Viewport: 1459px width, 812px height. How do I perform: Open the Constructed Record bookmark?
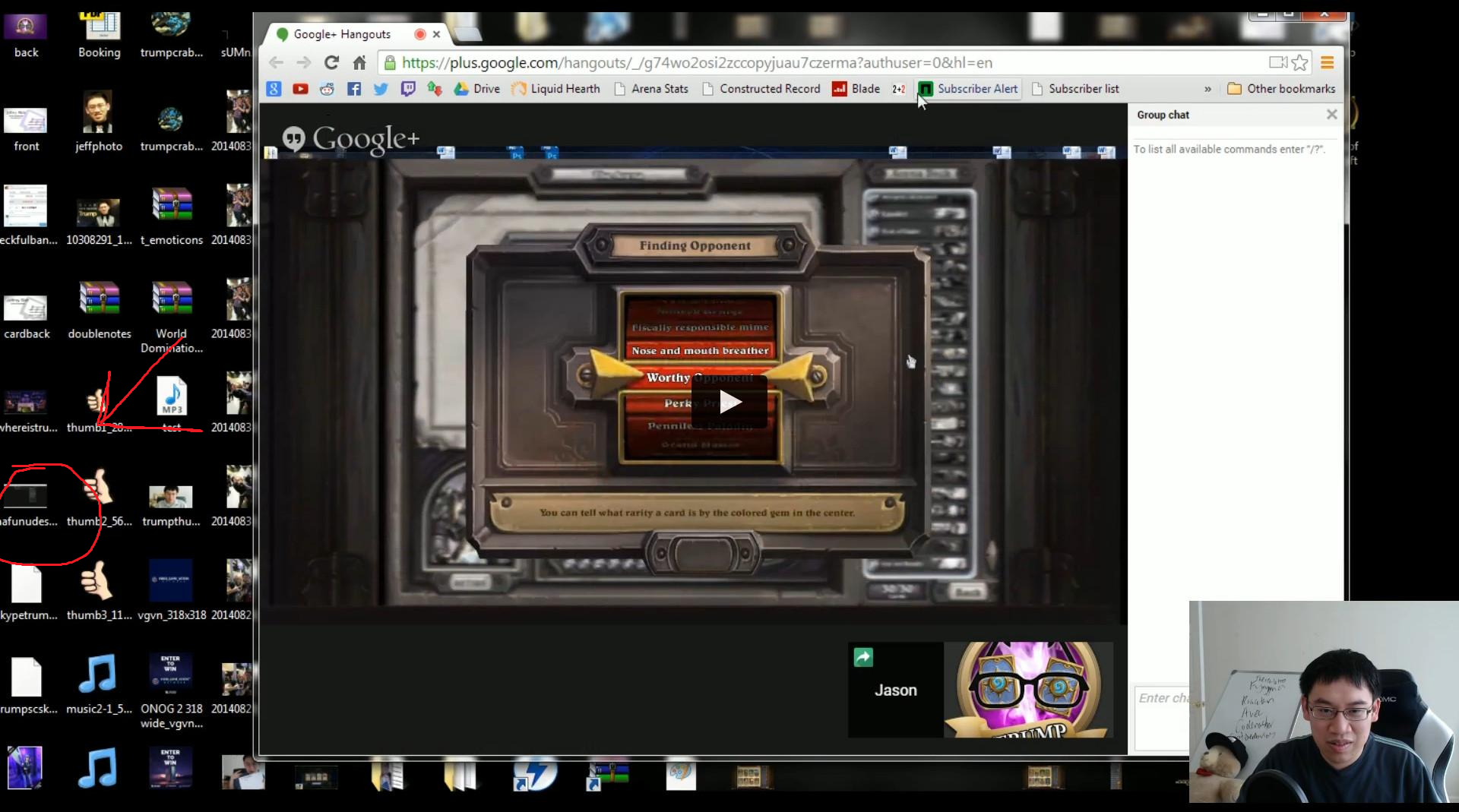coord(761,89)
